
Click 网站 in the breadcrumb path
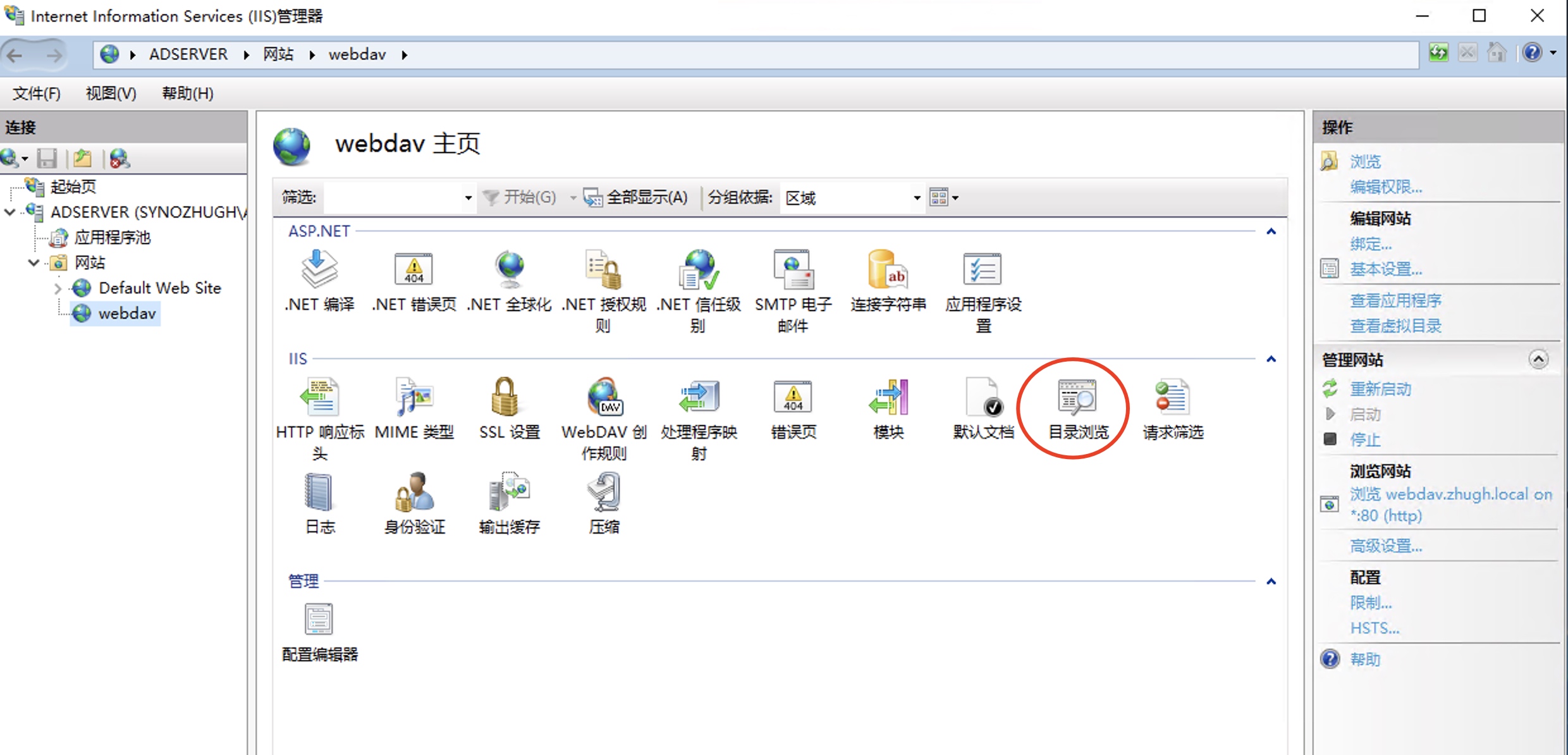(x=278, y=54)
